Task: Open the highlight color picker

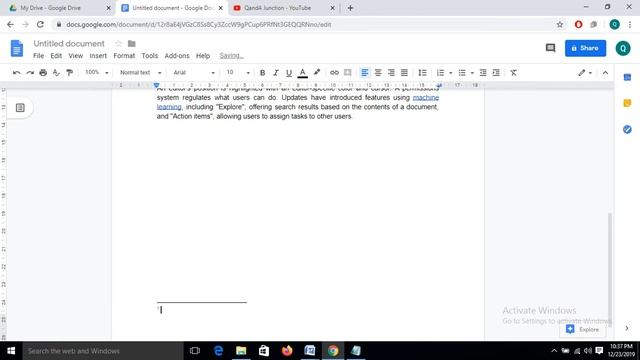Action: click(317, 73)
